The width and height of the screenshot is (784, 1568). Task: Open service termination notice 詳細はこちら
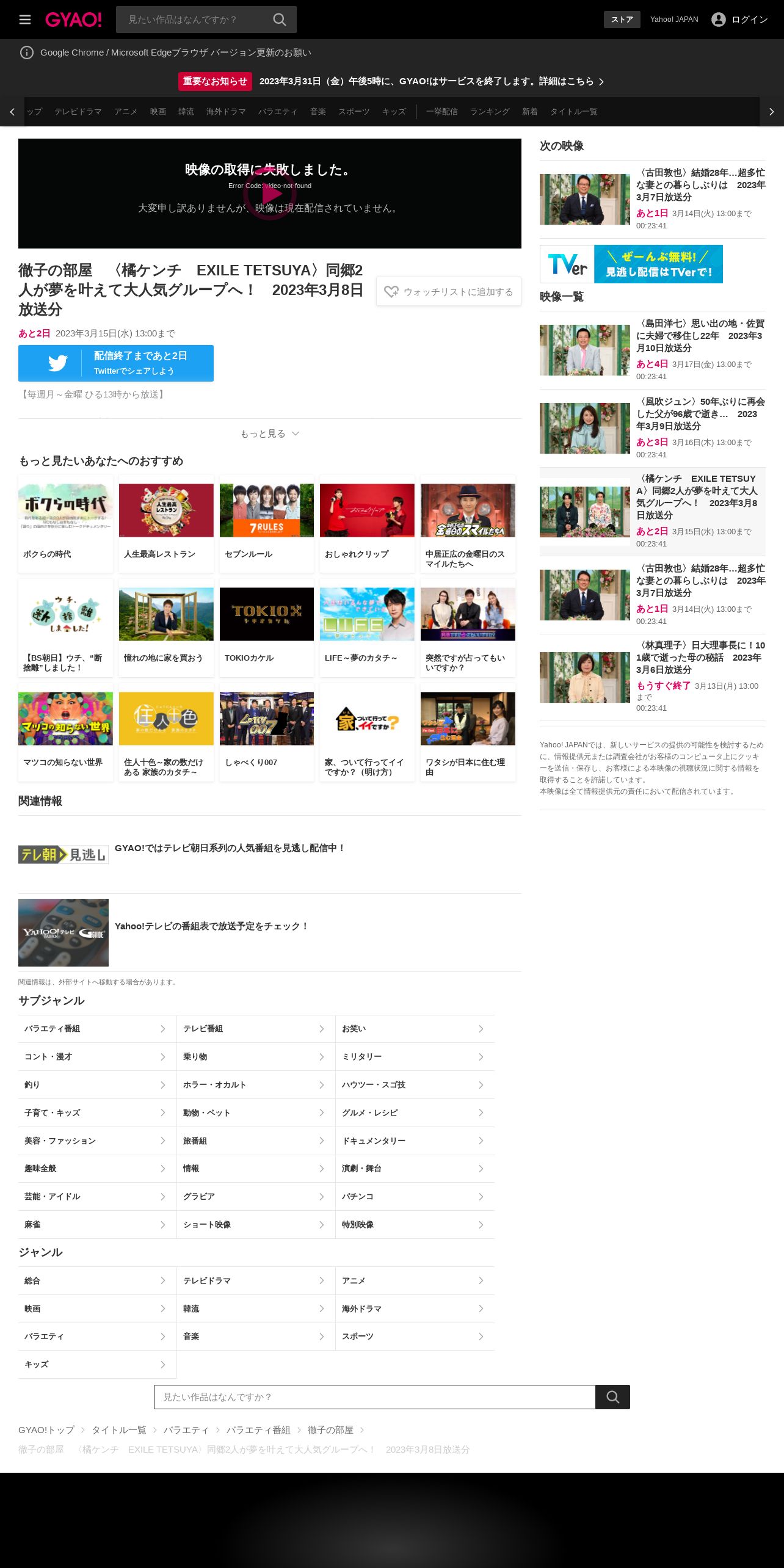[x=572, y=81]
